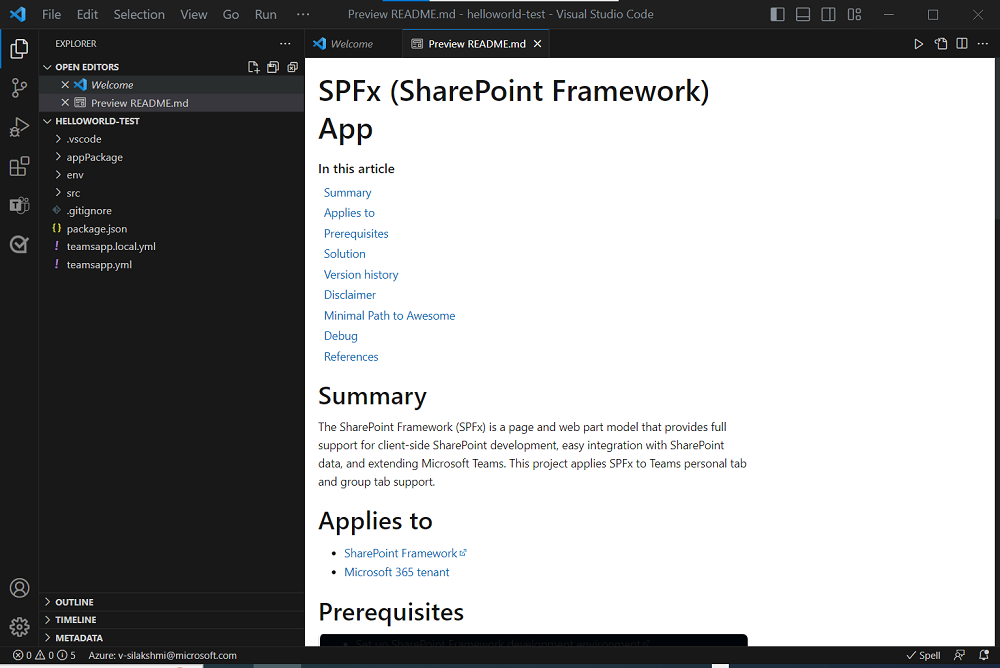
Task: Close the Preview README.md tab
Action: tap(538, 44)
